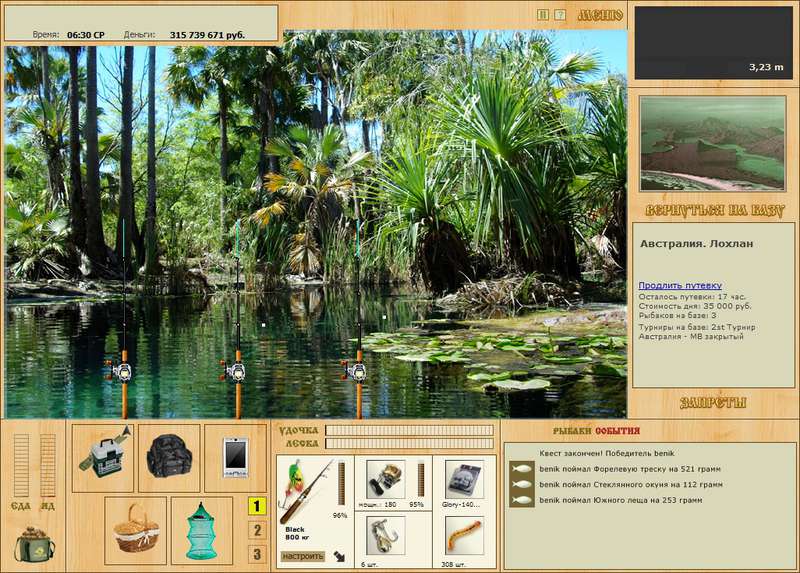
Task: Open the mobile phone icon
Action: pos(235,458)
